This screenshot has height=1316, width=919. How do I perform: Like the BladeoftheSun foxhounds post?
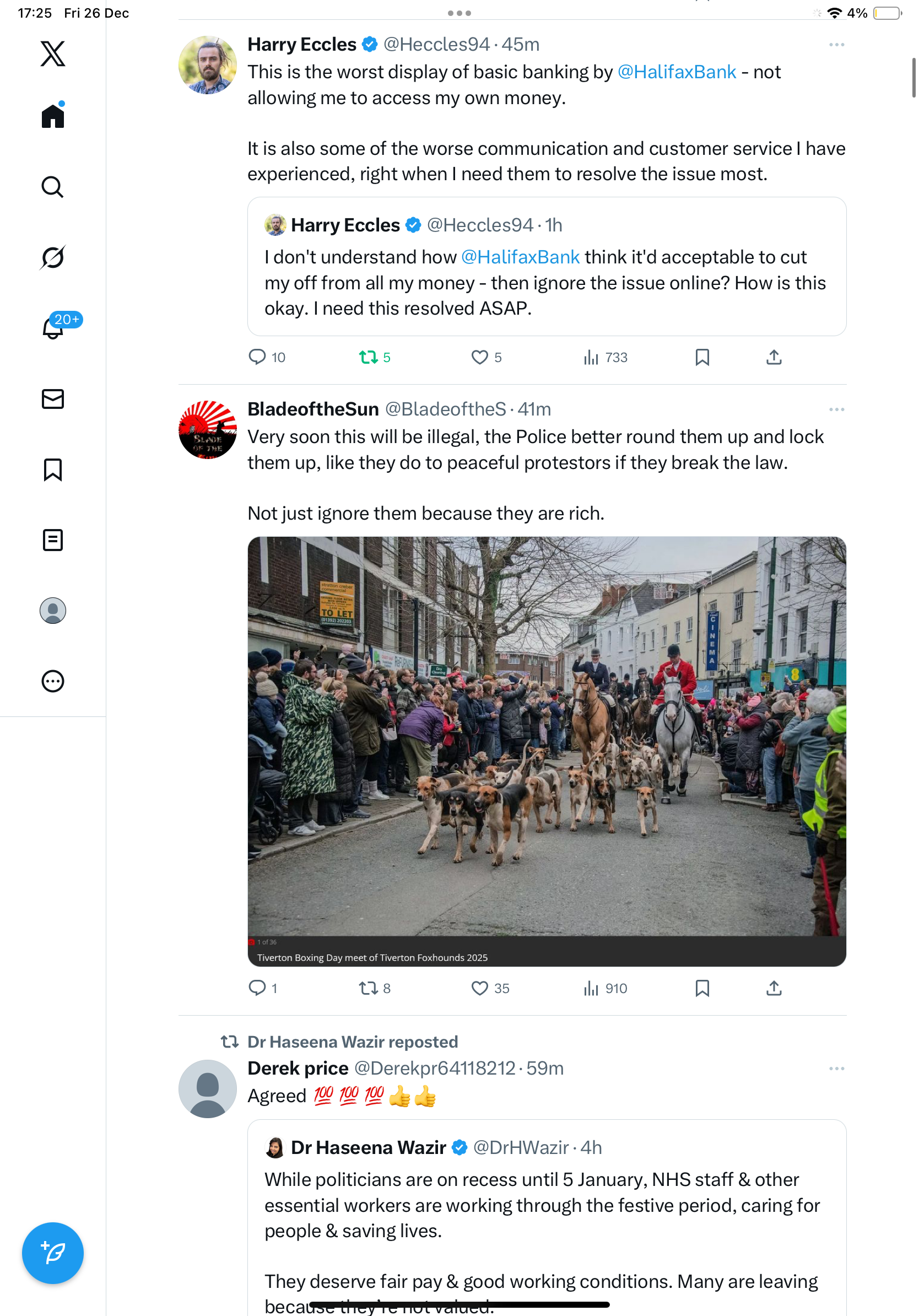[x=479, y=988]
